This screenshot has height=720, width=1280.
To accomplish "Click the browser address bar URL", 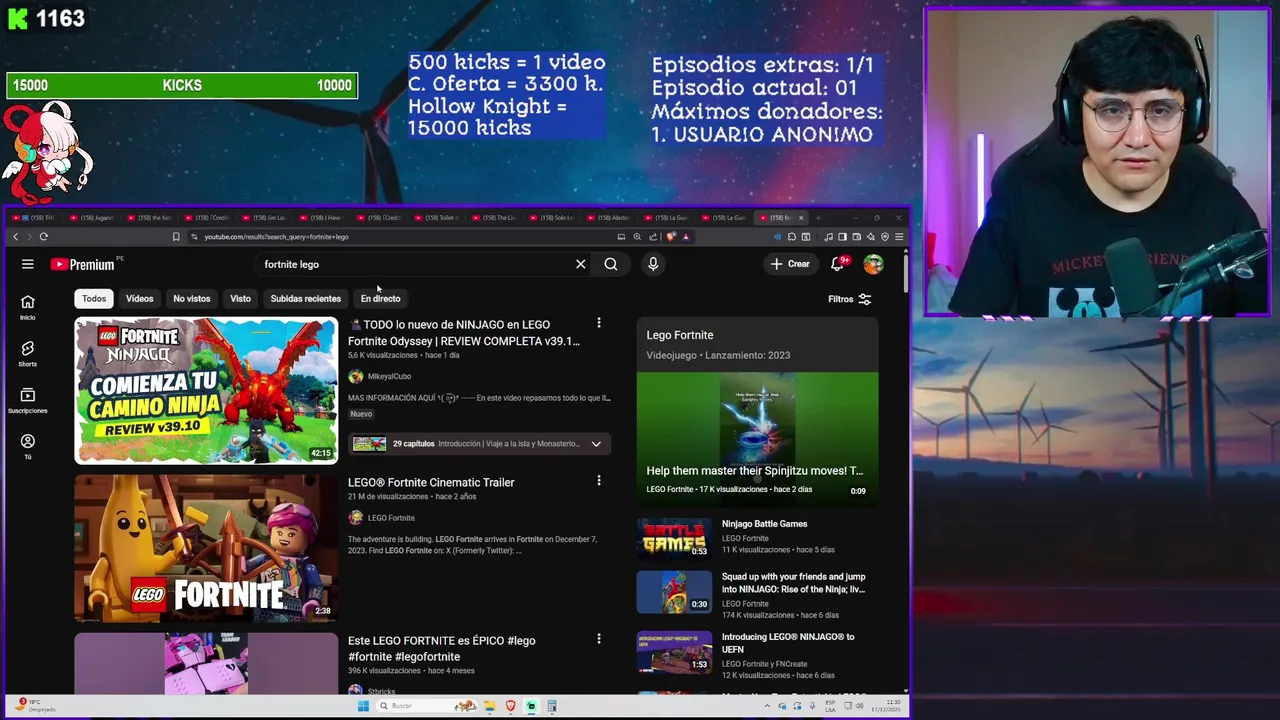I will coord(276,237).
